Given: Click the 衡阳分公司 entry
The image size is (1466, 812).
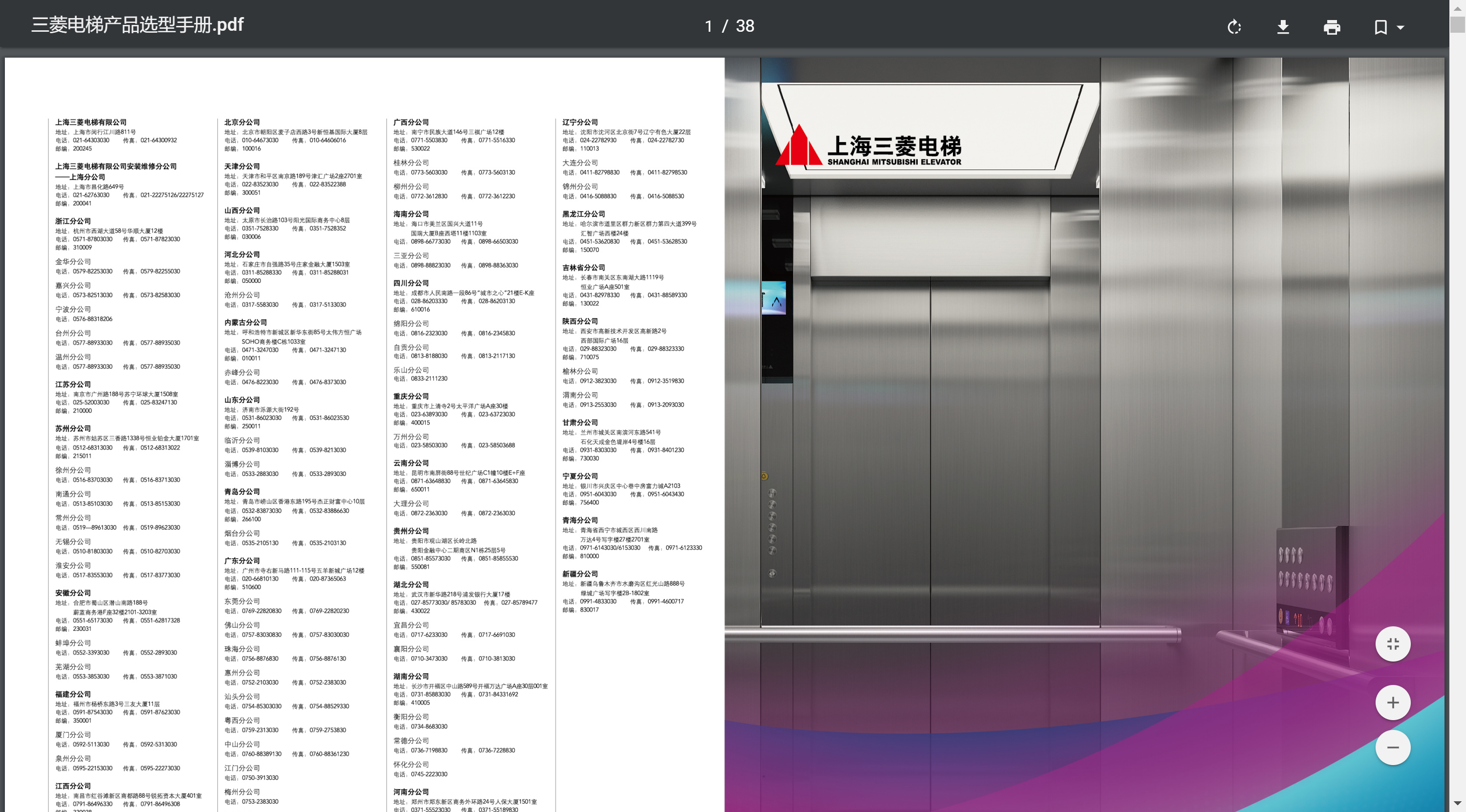Looking at the screenshot, I should (411, 717).
